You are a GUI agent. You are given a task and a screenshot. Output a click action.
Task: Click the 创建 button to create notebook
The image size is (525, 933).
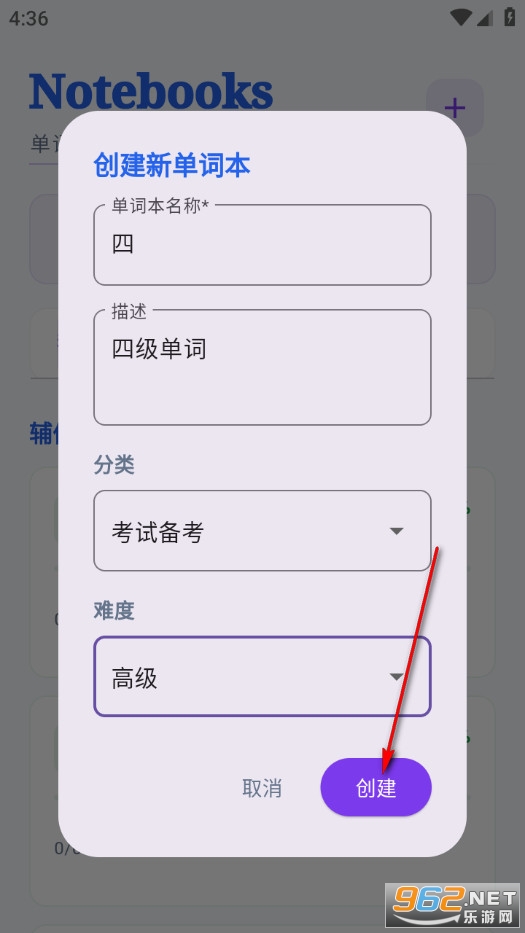point(376,787)
